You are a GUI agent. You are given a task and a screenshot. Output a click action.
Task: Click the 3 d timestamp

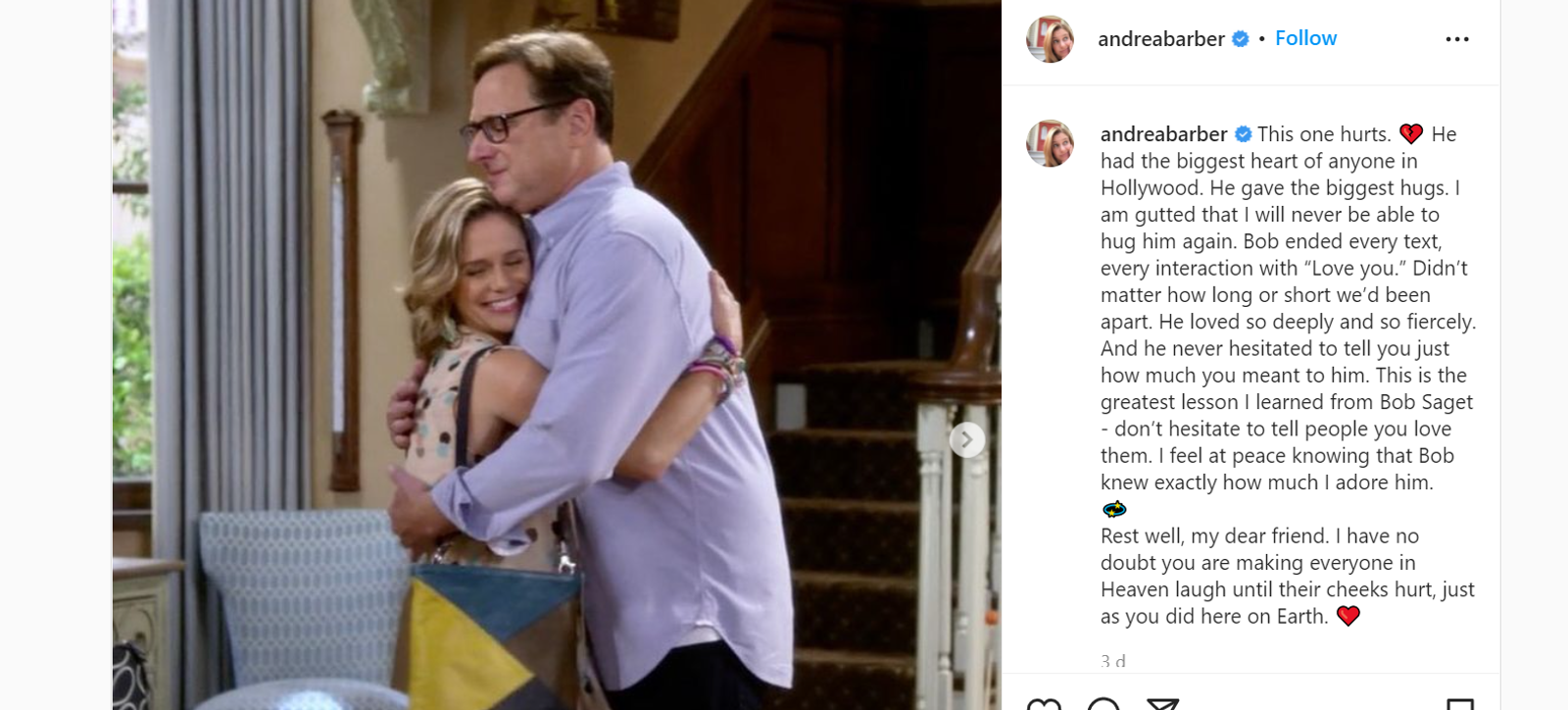pyautogui.click(x=1113, y=662)
